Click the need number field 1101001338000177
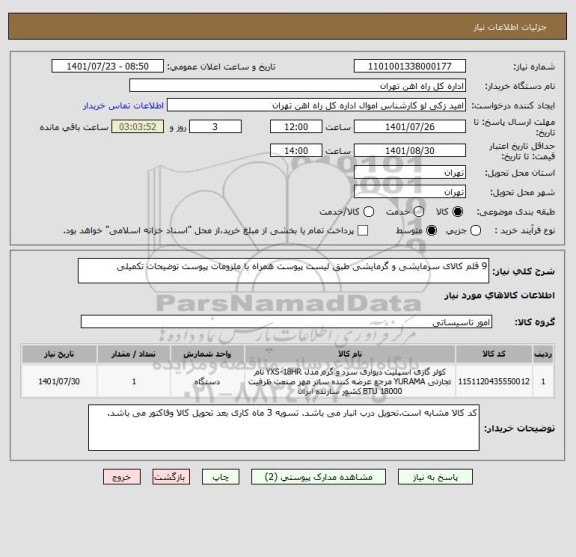Viewport: 576px width, 557px height. [410, 67]
